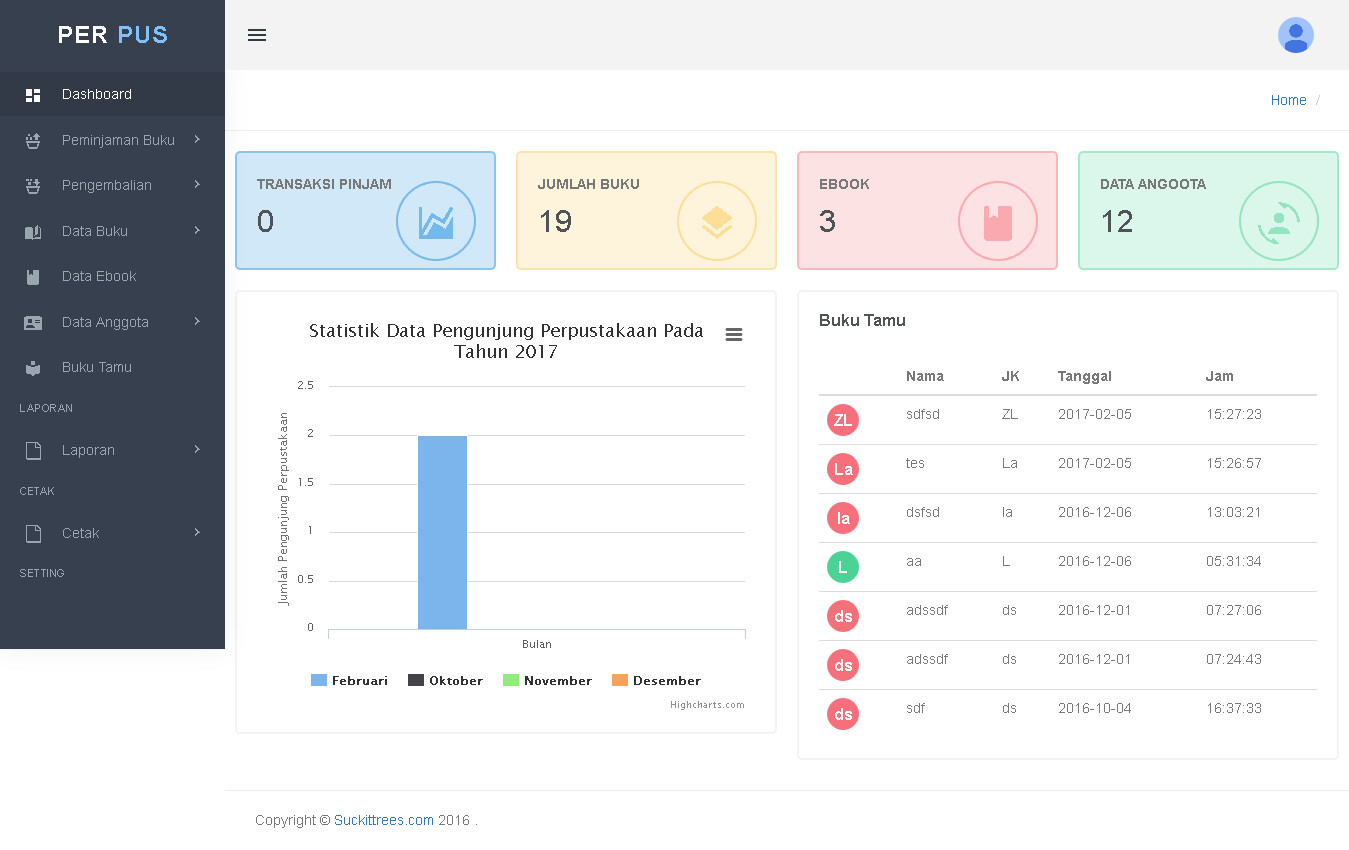This screenshot has height=850, width=1349.
Task: Click the Jumlah Buku layers icon
Action: coord(717,221)
